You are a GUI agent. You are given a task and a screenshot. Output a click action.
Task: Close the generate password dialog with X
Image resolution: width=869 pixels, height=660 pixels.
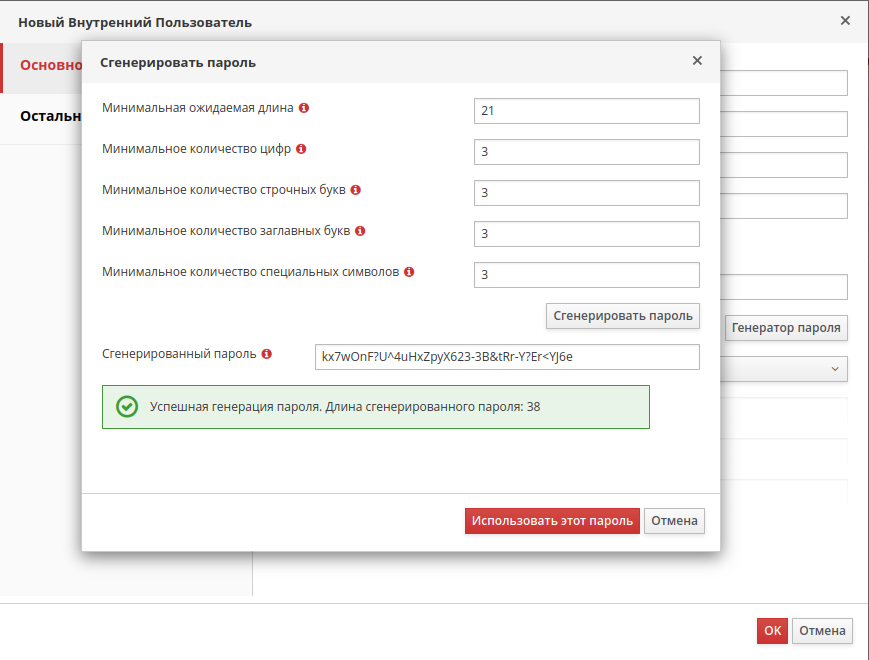pos(697,61)
